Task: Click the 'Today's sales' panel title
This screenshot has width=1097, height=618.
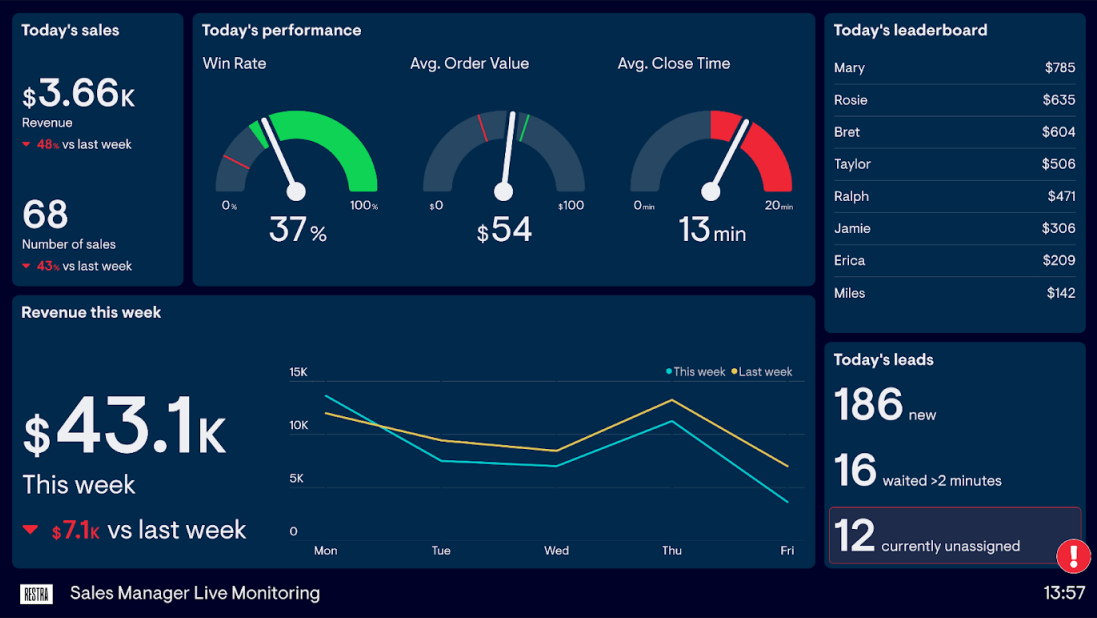Action: [x=70, y=31]
